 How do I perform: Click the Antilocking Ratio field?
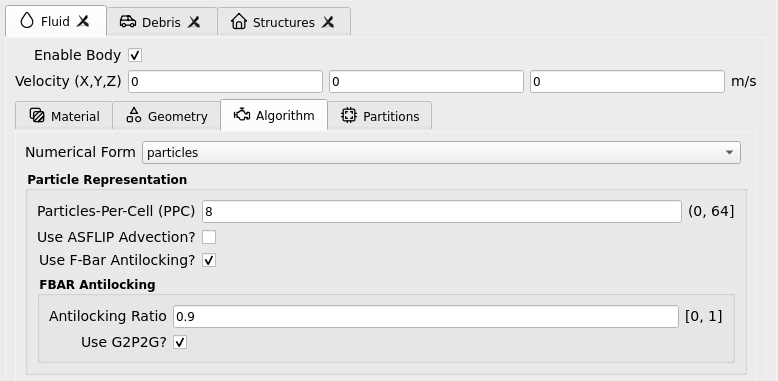[x=426, y=317]
